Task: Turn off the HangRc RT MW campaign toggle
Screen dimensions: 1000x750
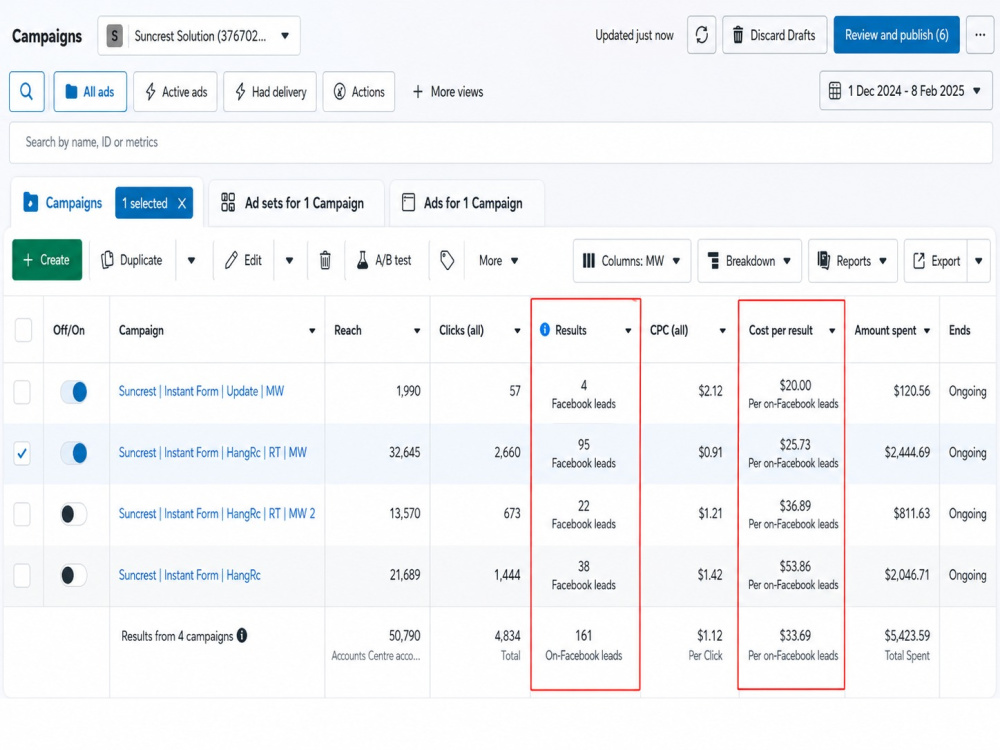Action: (73, 453)
